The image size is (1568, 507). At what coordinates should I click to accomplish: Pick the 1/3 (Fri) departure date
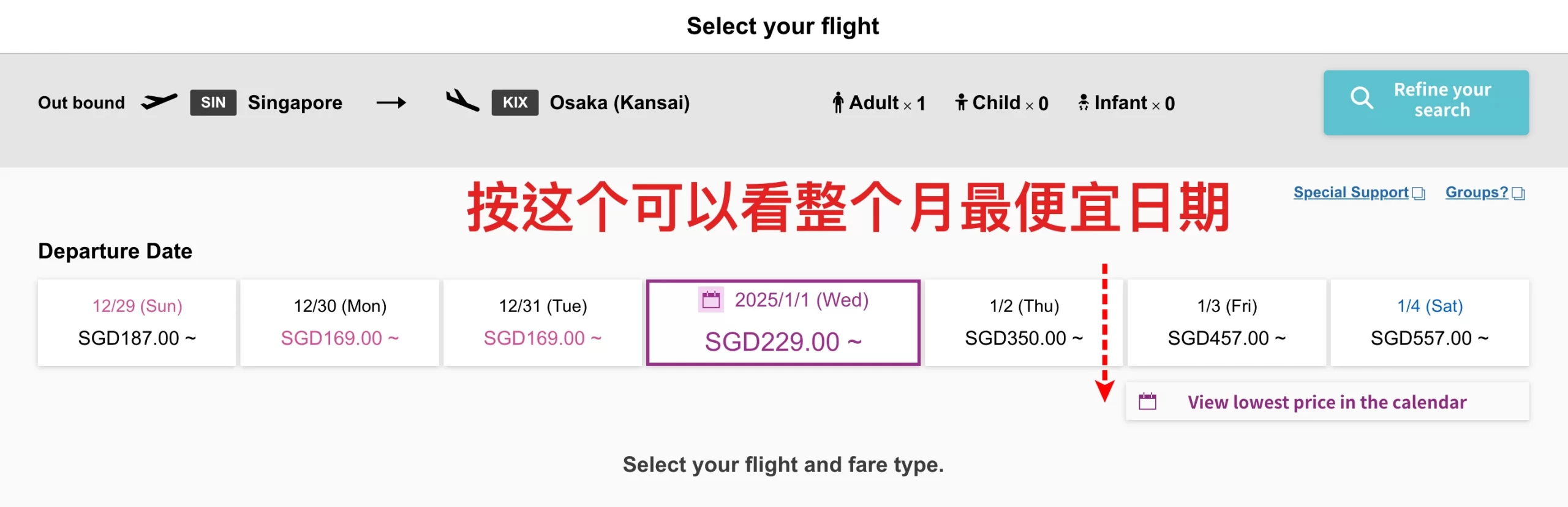pos(1227,322)
